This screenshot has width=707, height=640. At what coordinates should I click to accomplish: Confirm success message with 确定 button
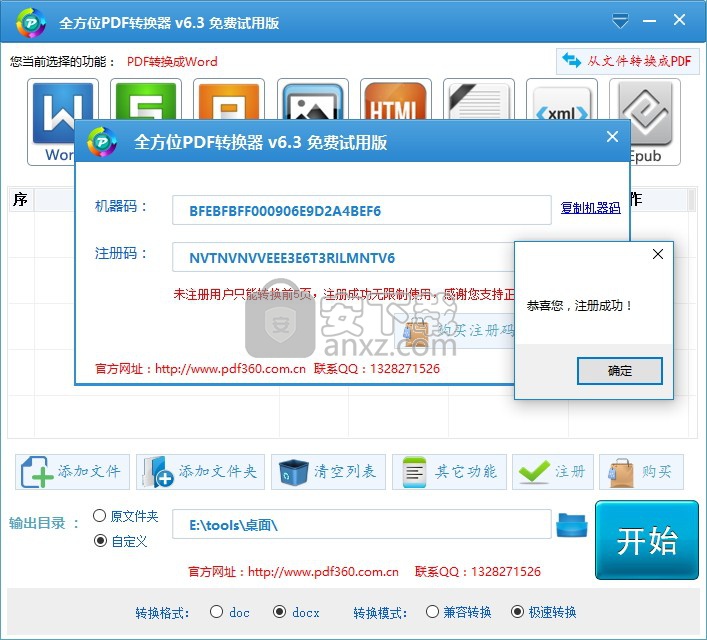coord(620,371)
